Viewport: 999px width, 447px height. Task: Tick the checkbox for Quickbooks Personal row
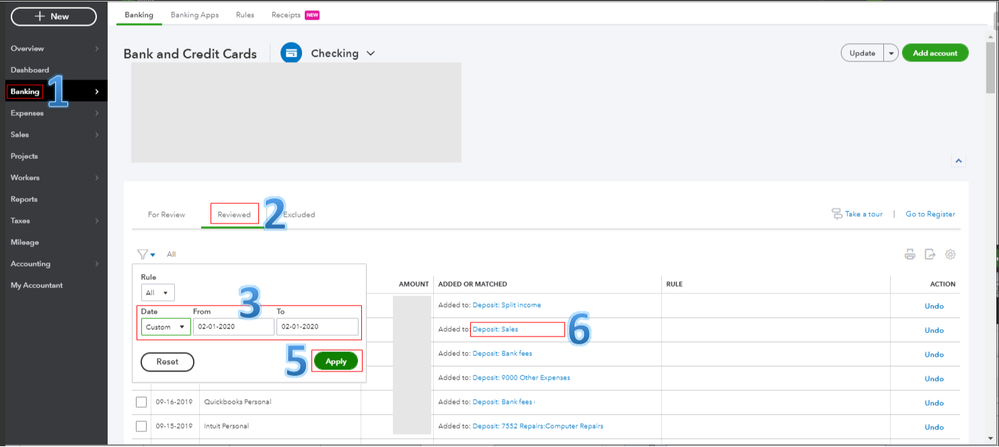coord(141,402)
